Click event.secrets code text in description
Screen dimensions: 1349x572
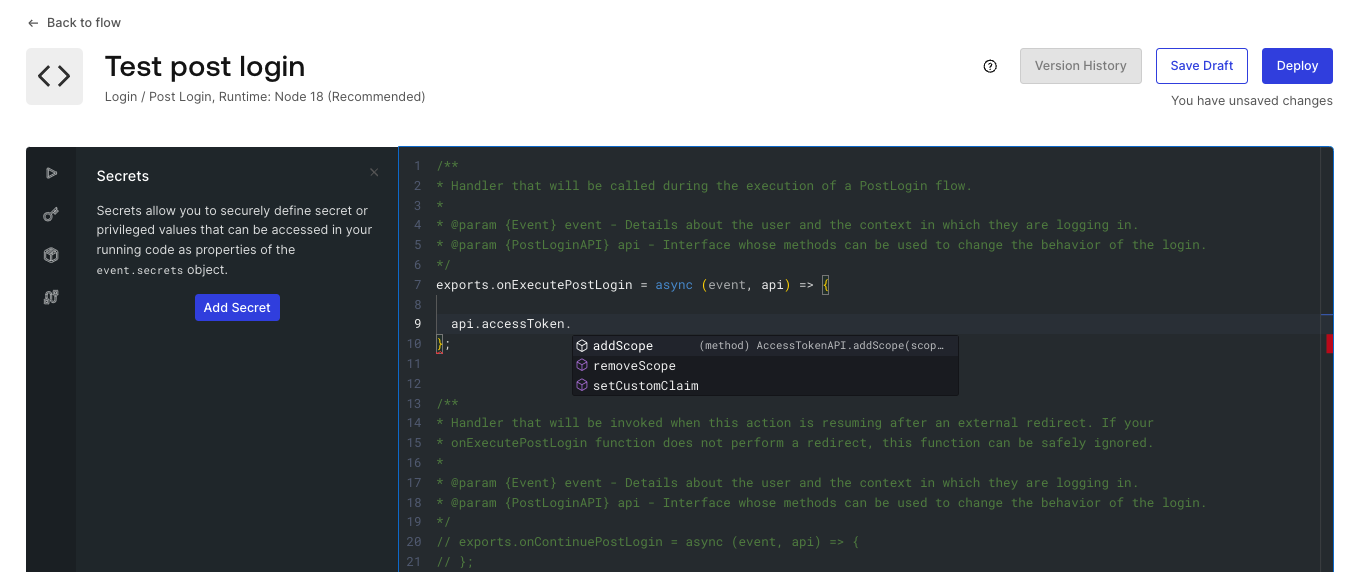(x=140, y=271)
